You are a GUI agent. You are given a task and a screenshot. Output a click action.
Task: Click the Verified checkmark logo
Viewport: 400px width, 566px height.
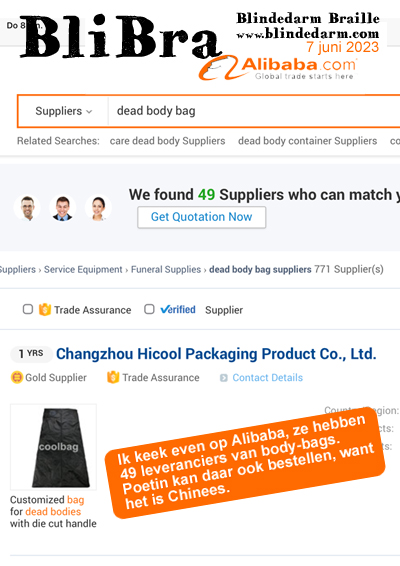[x=178, y=309]
